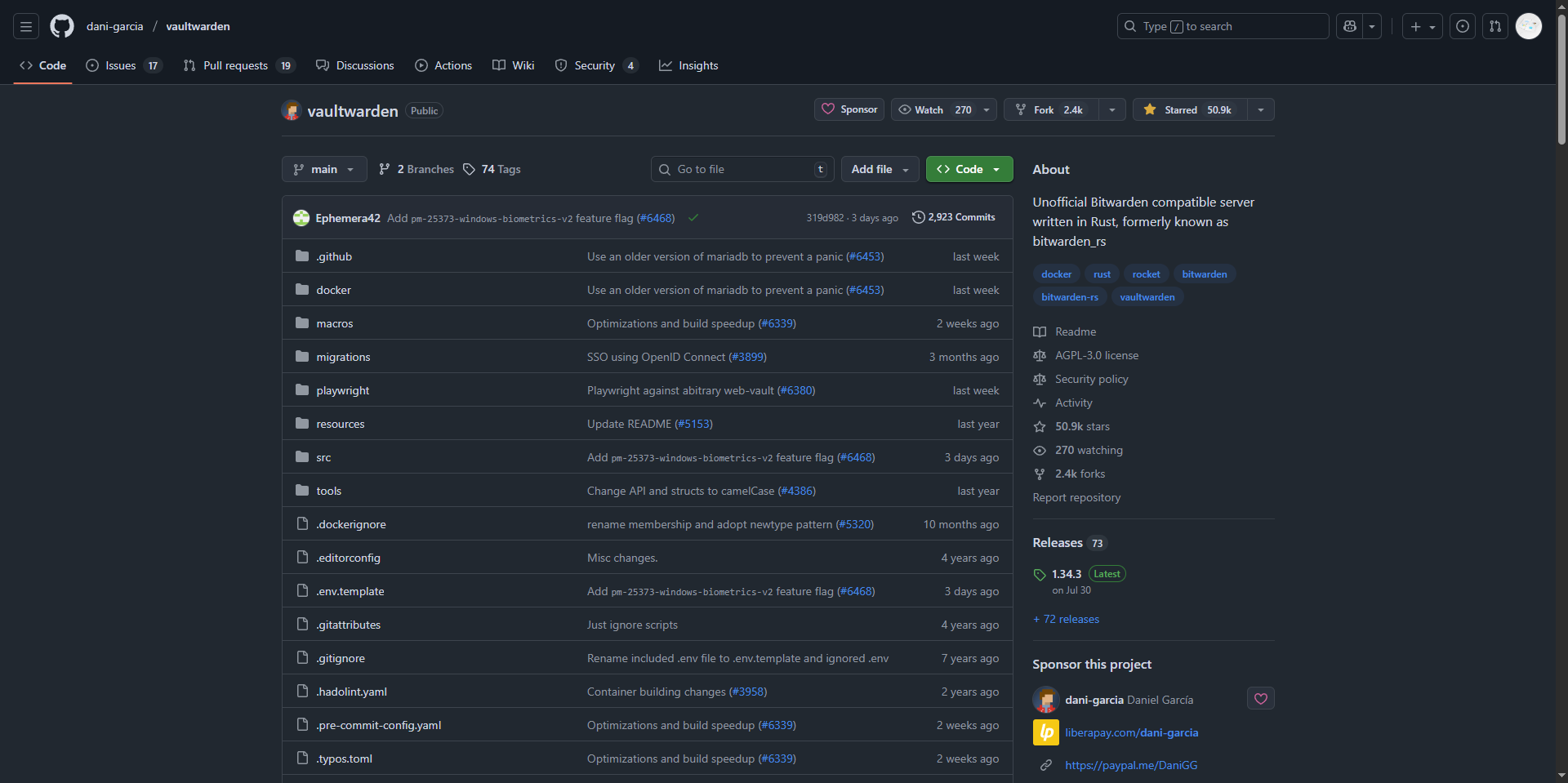Open the 2,923 Commits history link
The width and height of the screenshot is (1568, 783).
click(953, 217)
